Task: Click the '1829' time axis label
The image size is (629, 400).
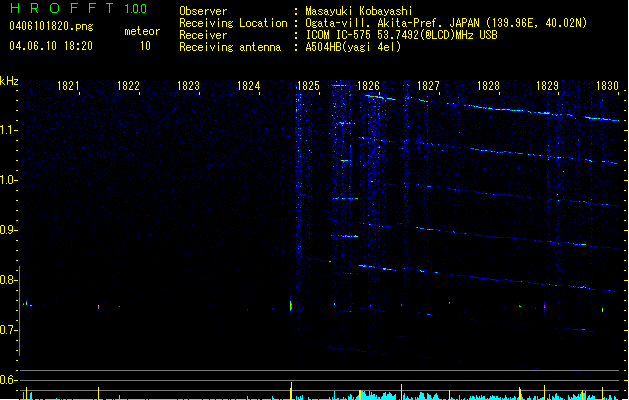Action: [x=548, y=86]
